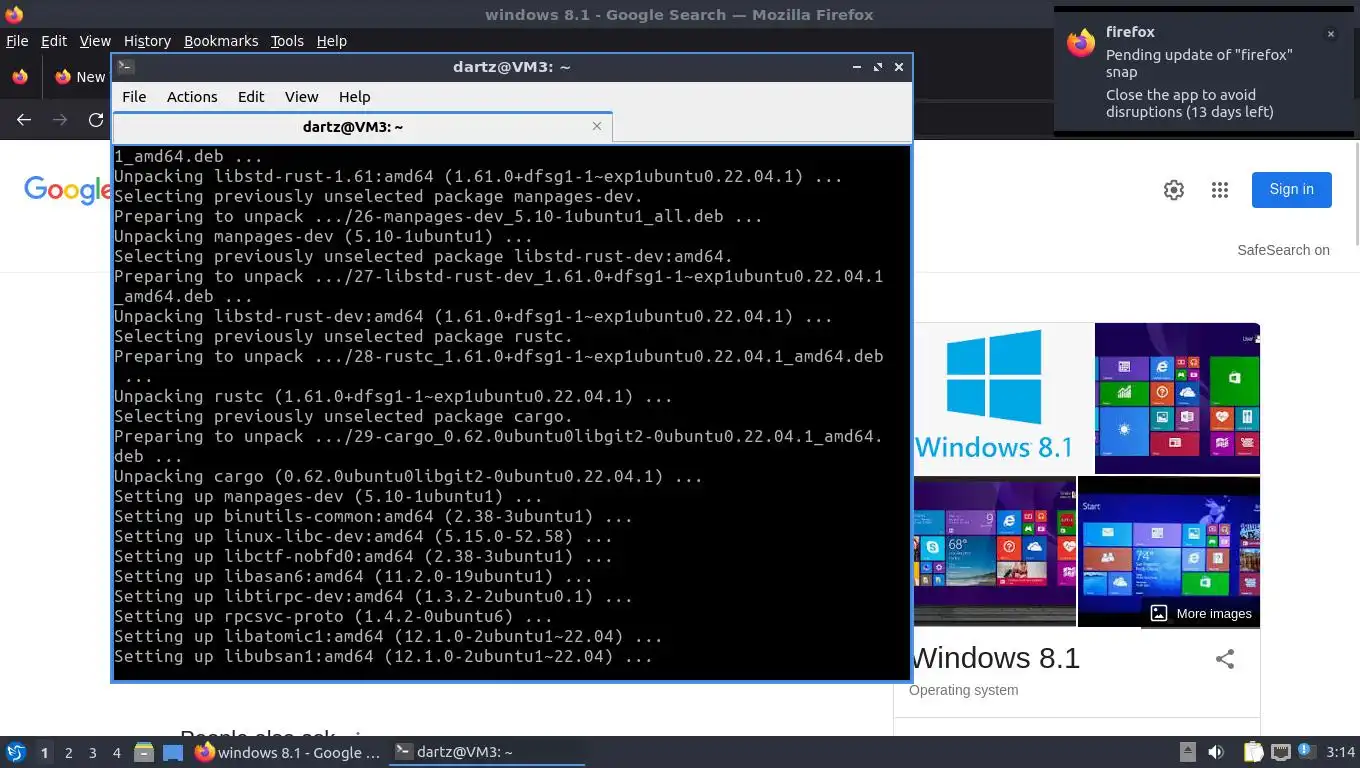Switch to workspace 4 in the taskbar
Image resolution: width=1360 pixels, height=768 pixels.
117,753
